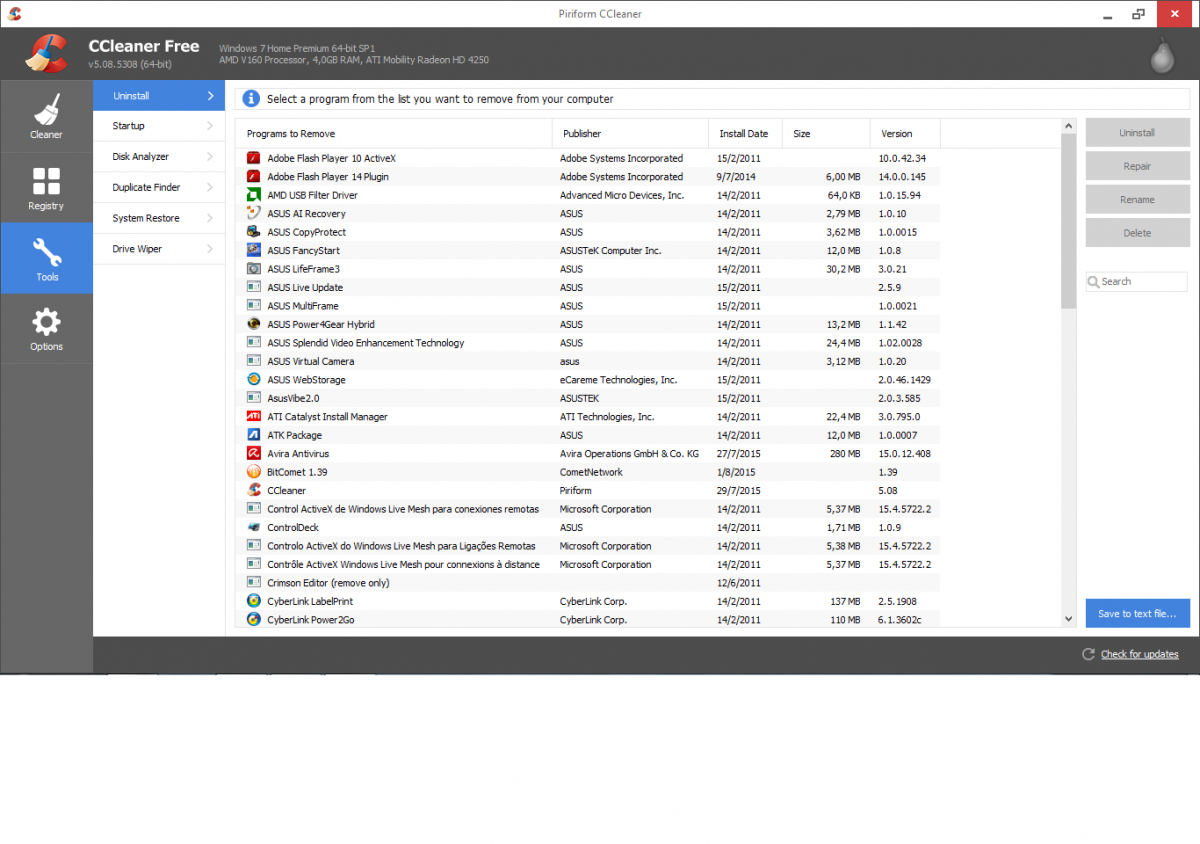Sort by Programs to Remove column
The height and width of the screenshot is (844, 1200).
point(394,133)
